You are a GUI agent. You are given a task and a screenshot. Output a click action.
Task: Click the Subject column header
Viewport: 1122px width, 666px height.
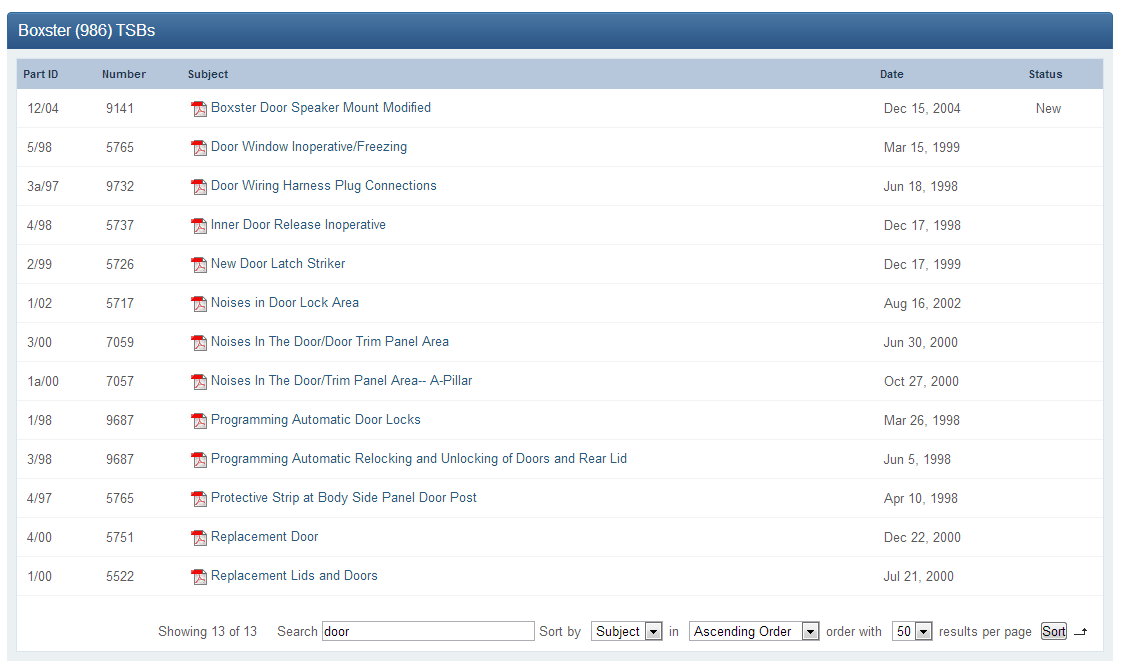pos(208,74)
